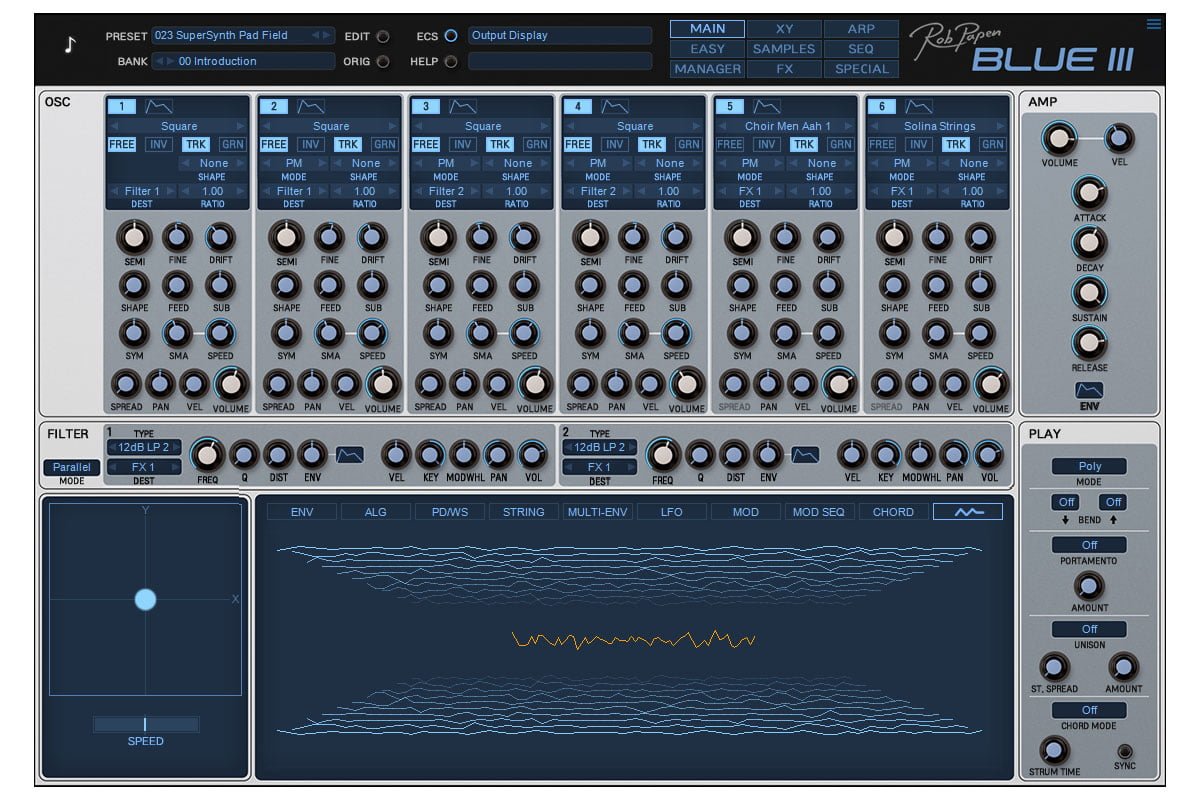Toggle the SYNC button in PLAY
This screenshot has width=1200, height=800.
pyautogui.click(x=1126, y=751)
